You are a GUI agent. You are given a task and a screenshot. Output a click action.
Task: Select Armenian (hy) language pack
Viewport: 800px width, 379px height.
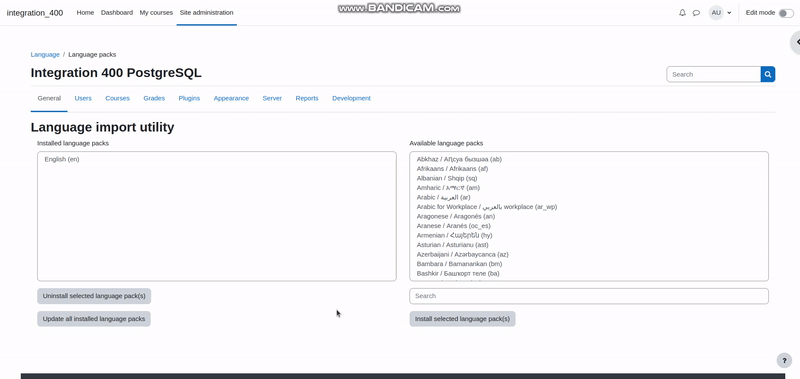point(589,235)
